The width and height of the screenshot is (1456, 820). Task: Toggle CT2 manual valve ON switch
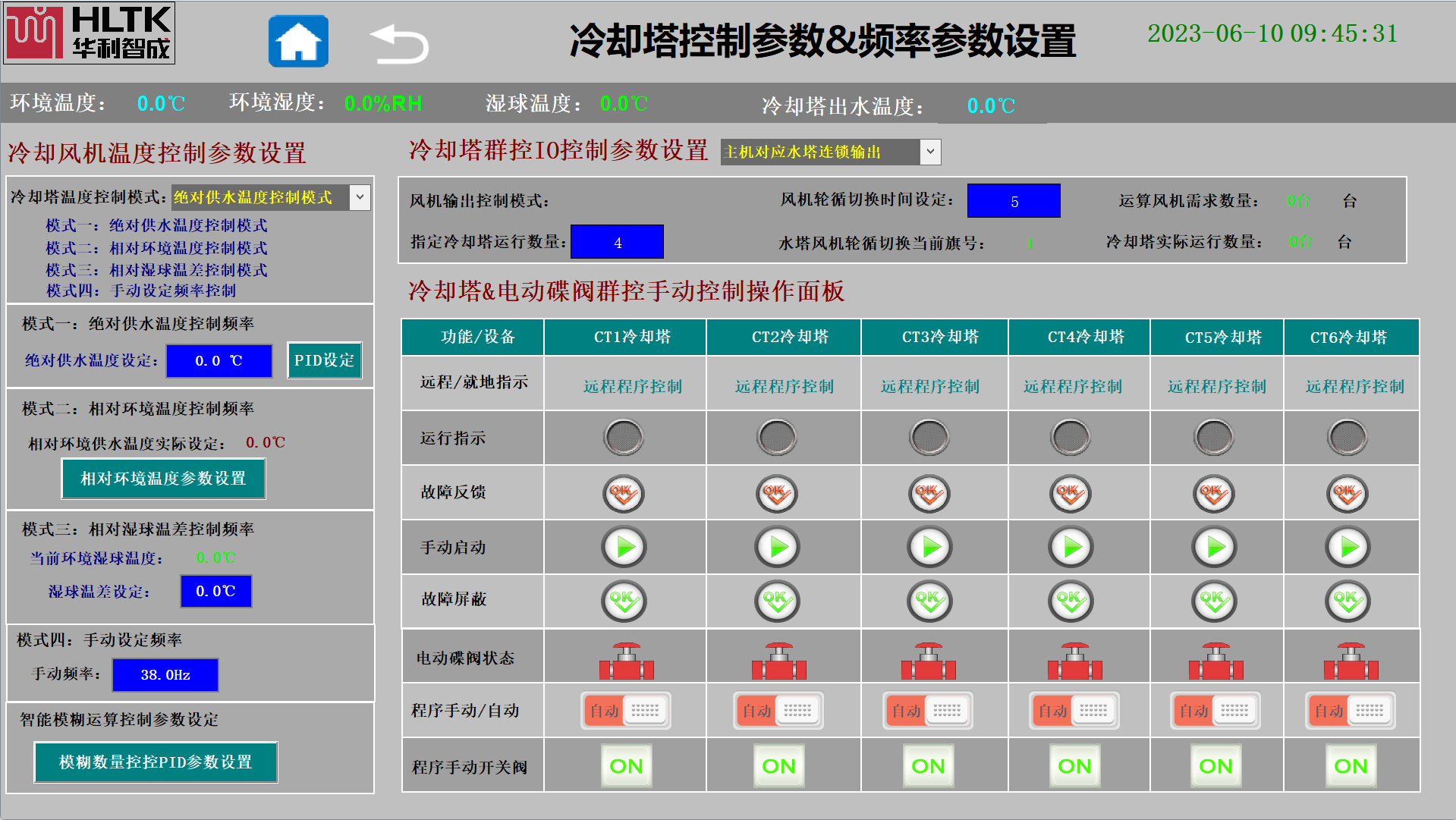(x=778, y=766)
